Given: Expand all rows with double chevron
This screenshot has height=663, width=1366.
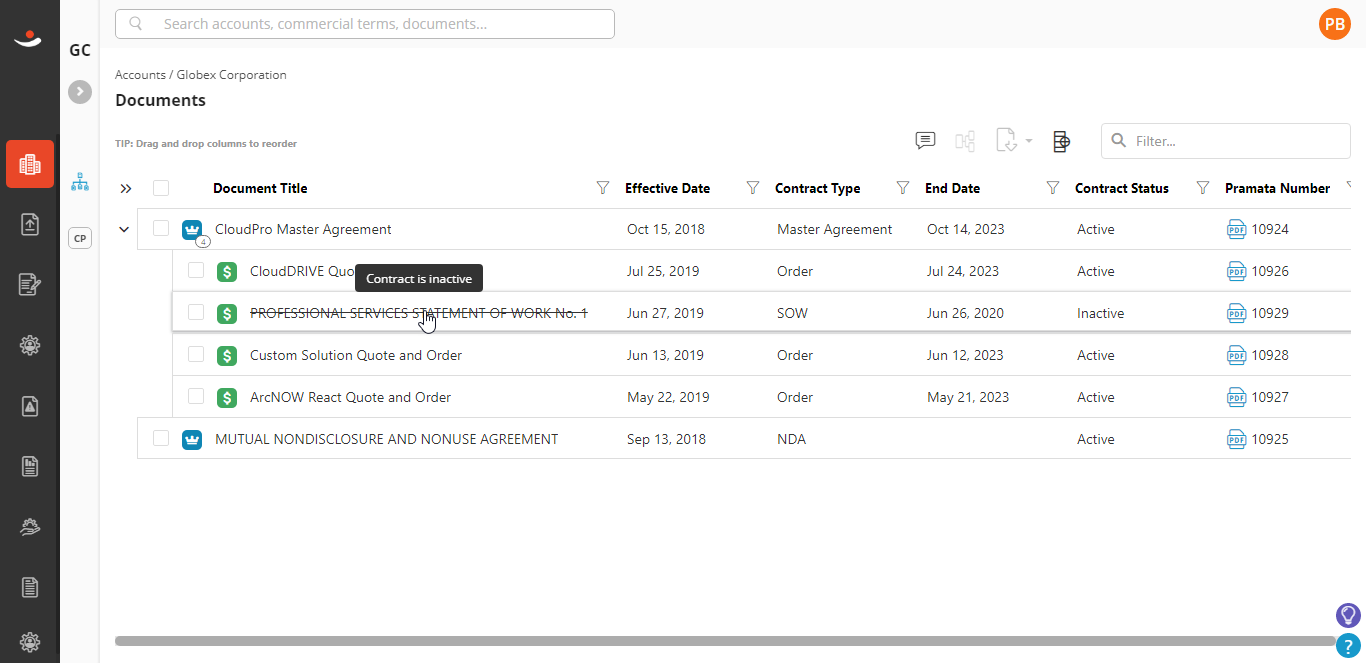Looking at the screenshot, I should coord(126,188).
